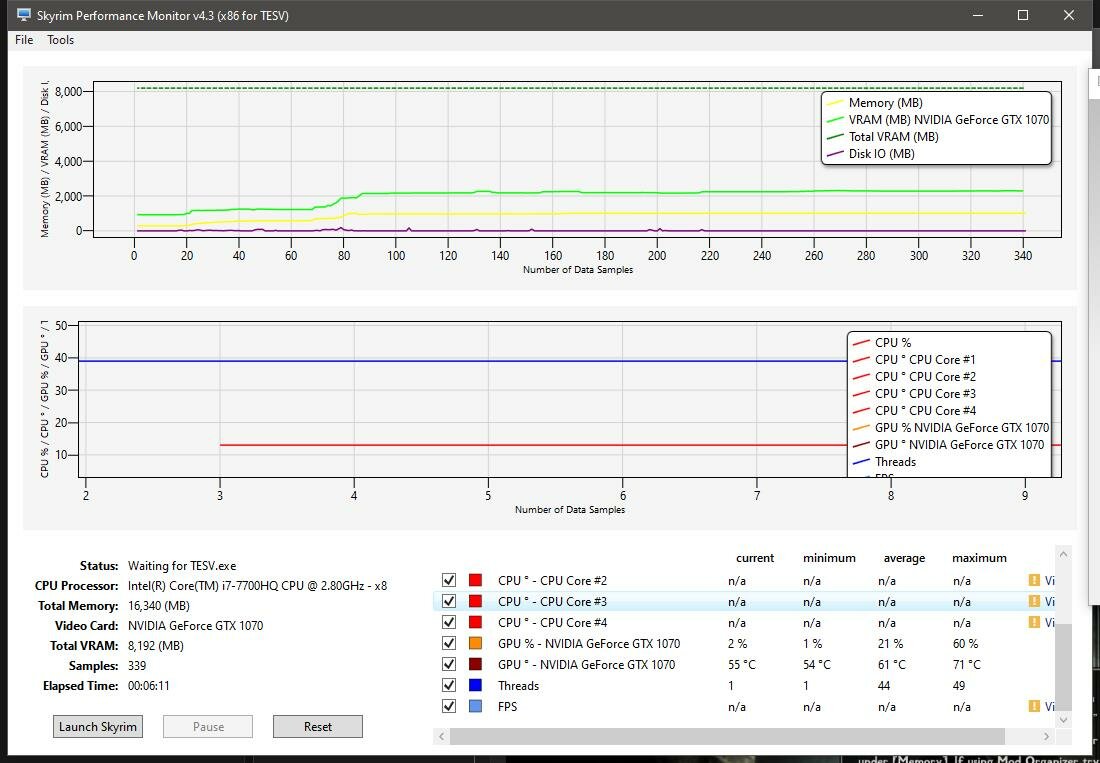Screen dimensions: 1100x763
Task: Toggle the GPU ° temperature checkbox
Action: (449, 665)
